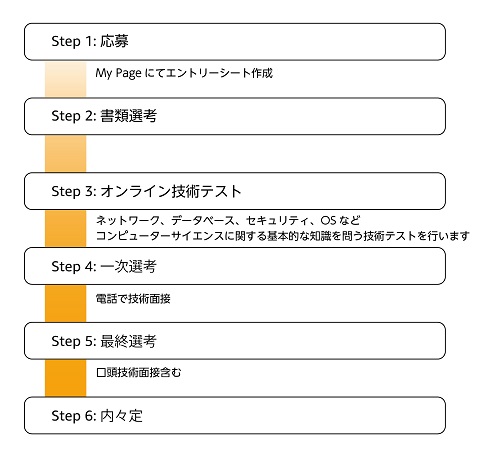The image size is (500, 457).
Task: Select the Step 2: 書類選考 box
Action: pyautogui.click(x=235, y=116)
